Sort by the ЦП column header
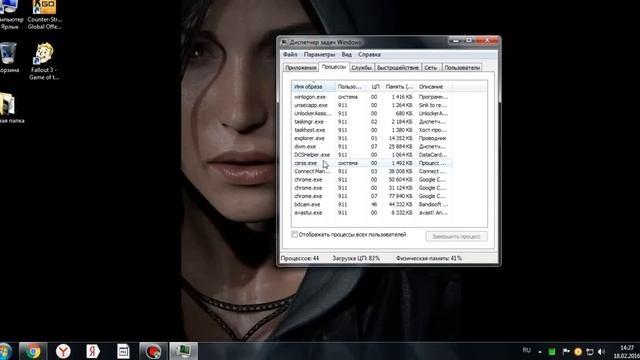Image resolution: width=640 pixels, height=360 pixels. pos(375,87)
